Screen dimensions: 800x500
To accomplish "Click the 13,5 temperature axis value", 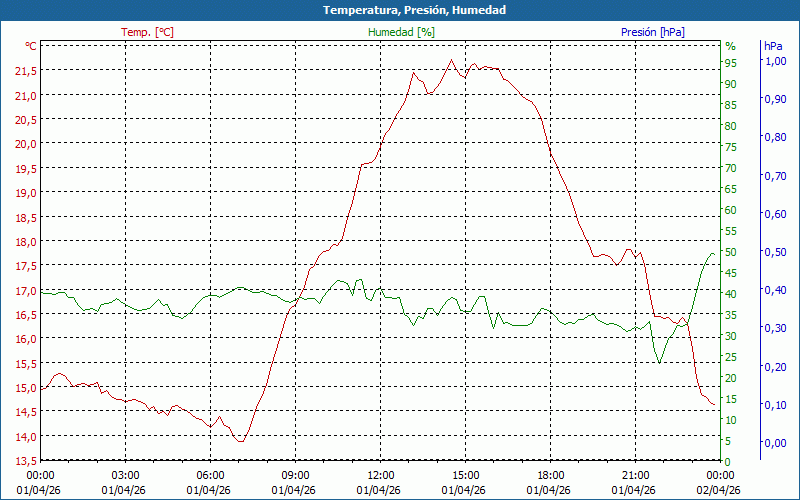I will 25,461.
